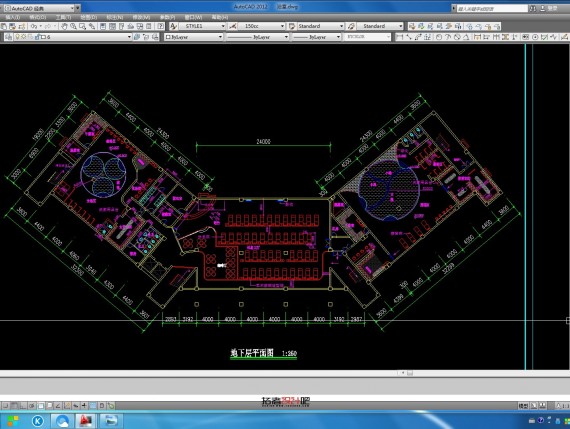Toggle the Model space button
Screen dimensions: 570x429
(523, 406)
